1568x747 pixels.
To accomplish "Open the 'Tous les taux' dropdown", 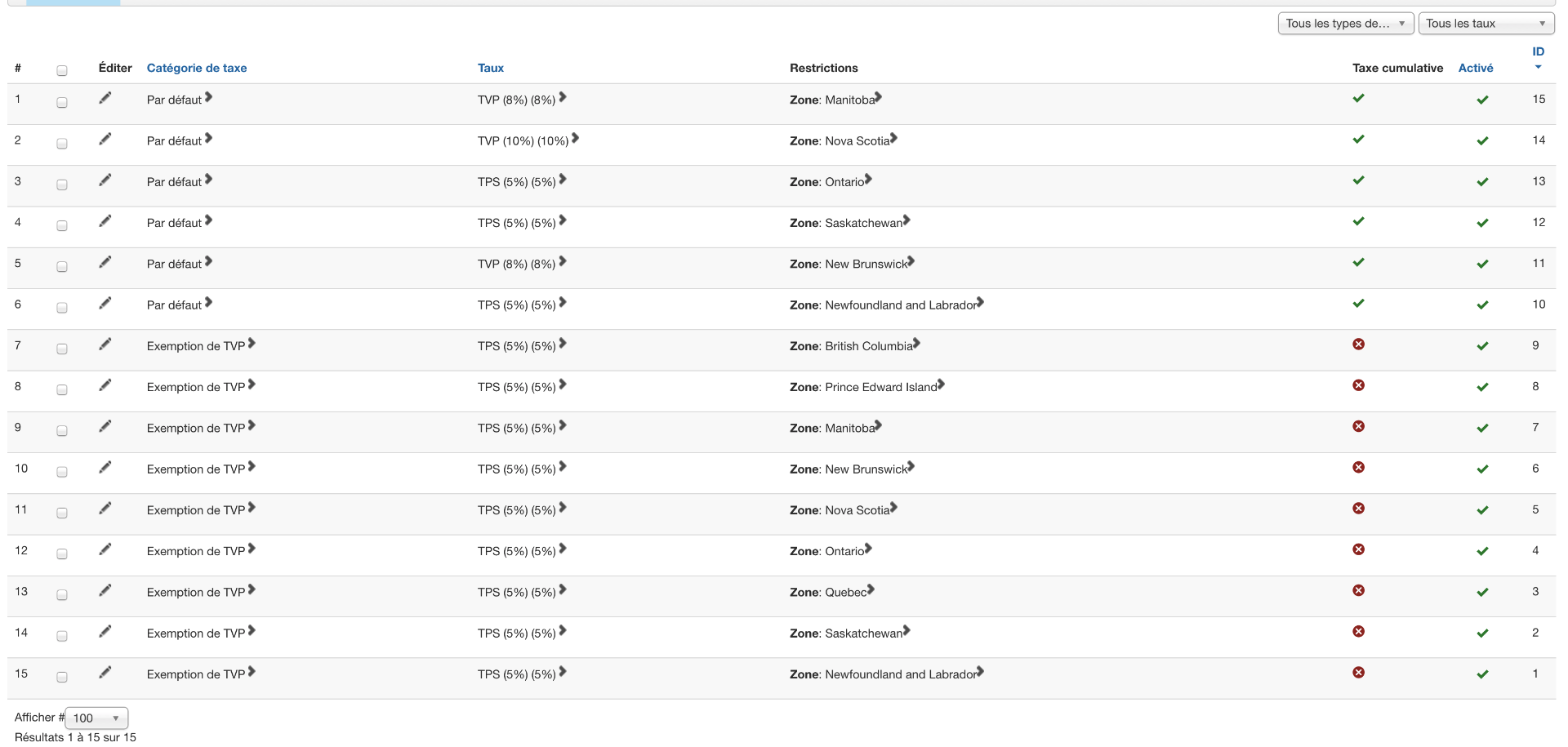I will pos(1486,24).
